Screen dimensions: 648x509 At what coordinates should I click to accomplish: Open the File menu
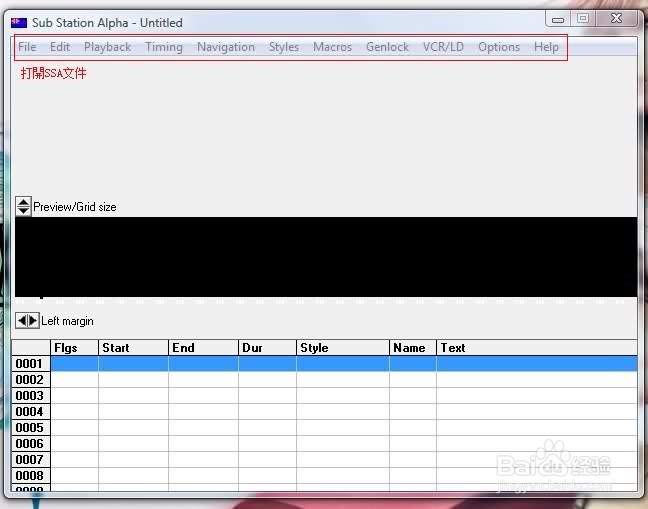[27, 47]
